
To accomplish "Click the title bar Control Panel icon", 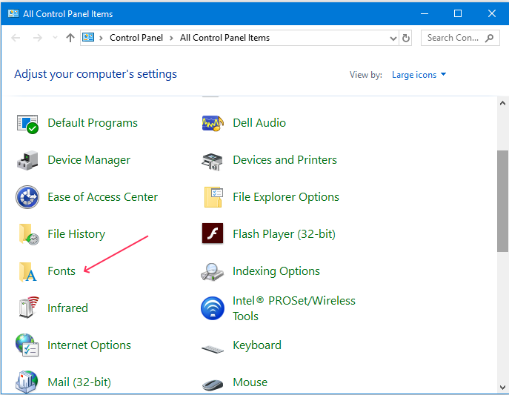I will (x=13, y=13).
